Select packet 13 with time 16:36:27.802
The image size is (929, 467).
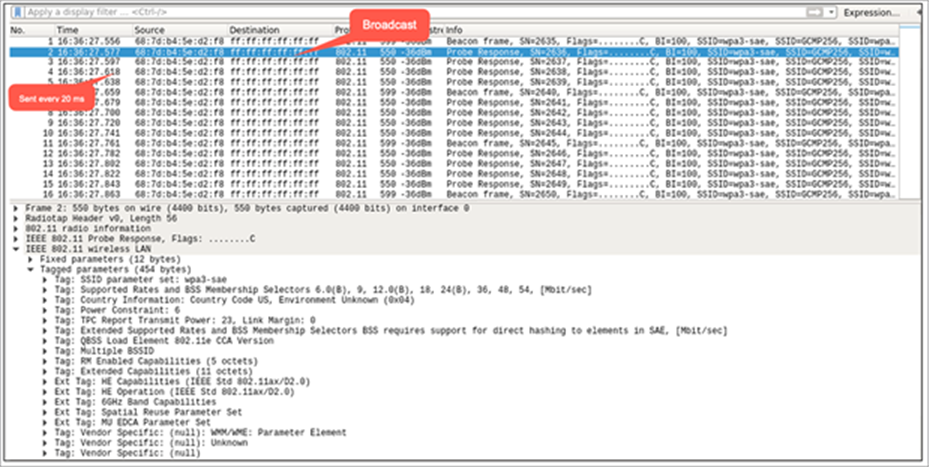point(454,164)
